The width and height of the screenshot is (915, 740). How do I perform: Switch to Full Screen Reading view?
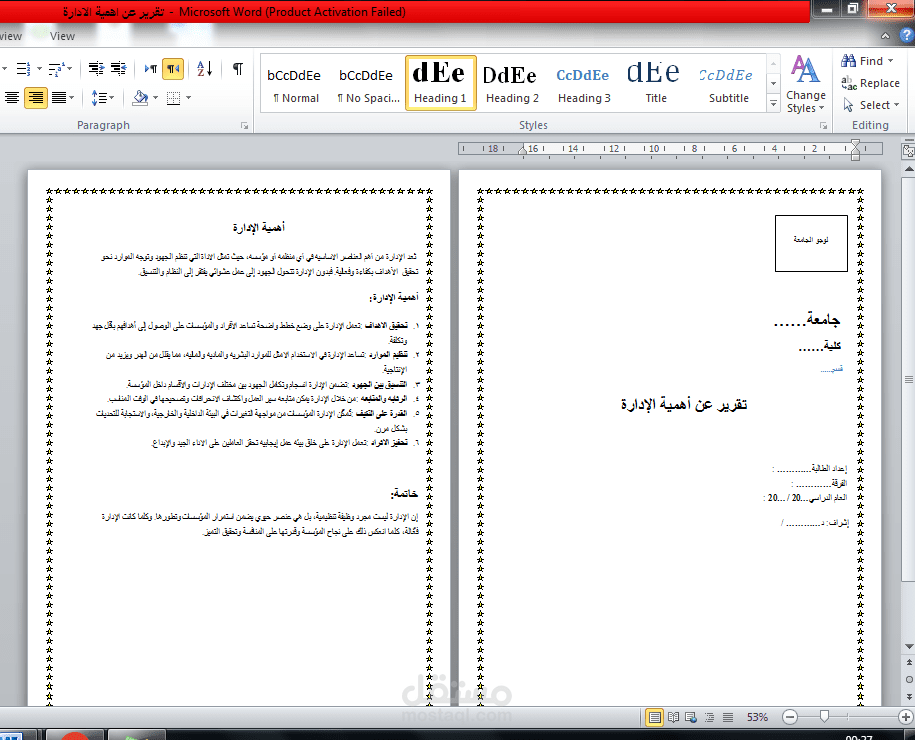click(673, 717)
